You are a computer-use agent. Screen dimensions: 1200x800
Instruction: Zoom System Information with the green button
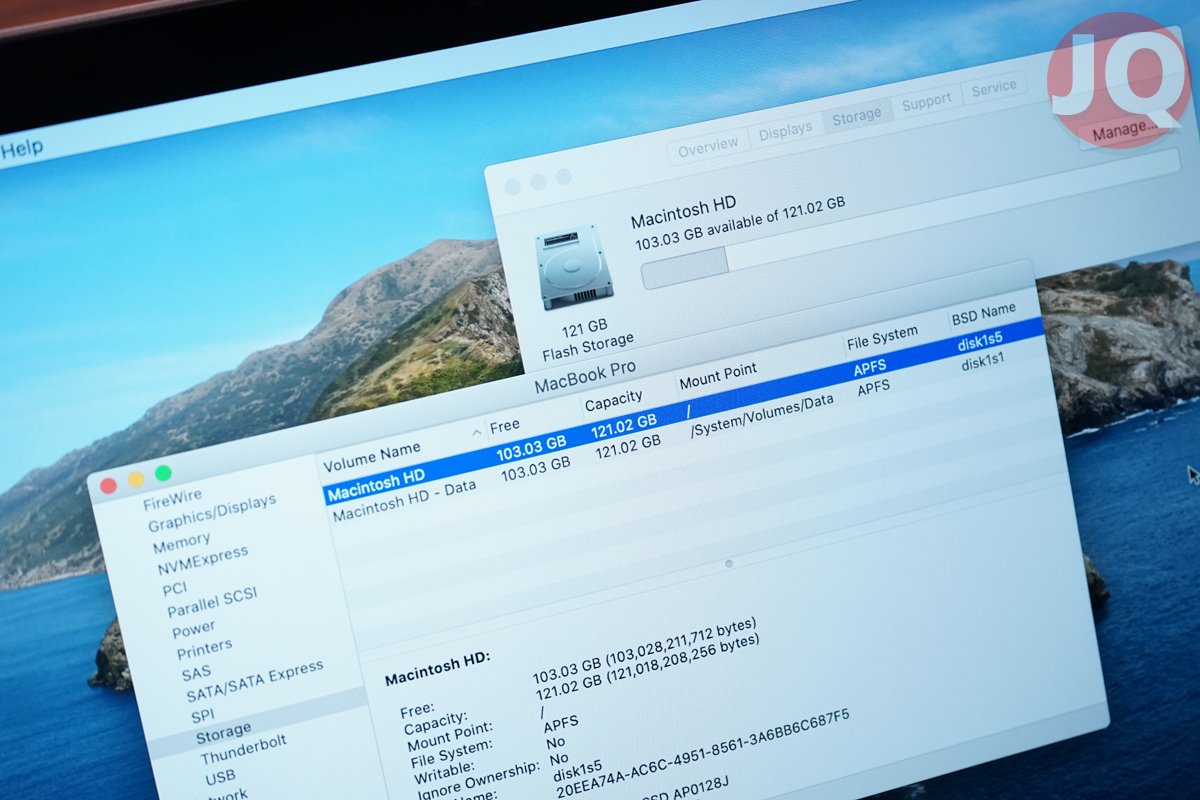[x=163, y=473]
